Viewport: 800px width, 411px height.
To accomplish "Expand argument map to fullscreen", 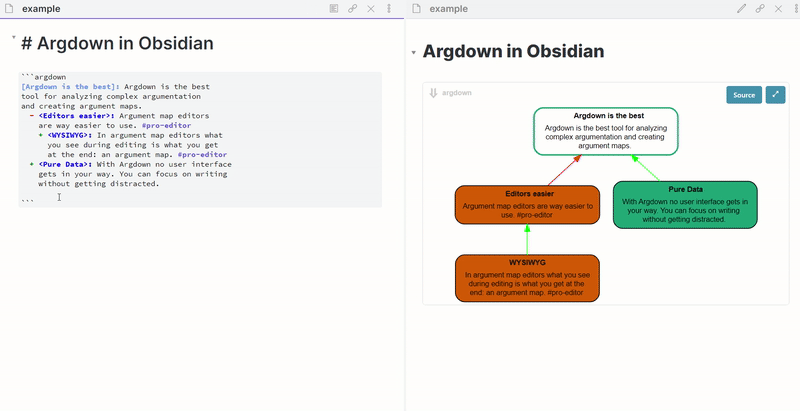I will (776, 95).
